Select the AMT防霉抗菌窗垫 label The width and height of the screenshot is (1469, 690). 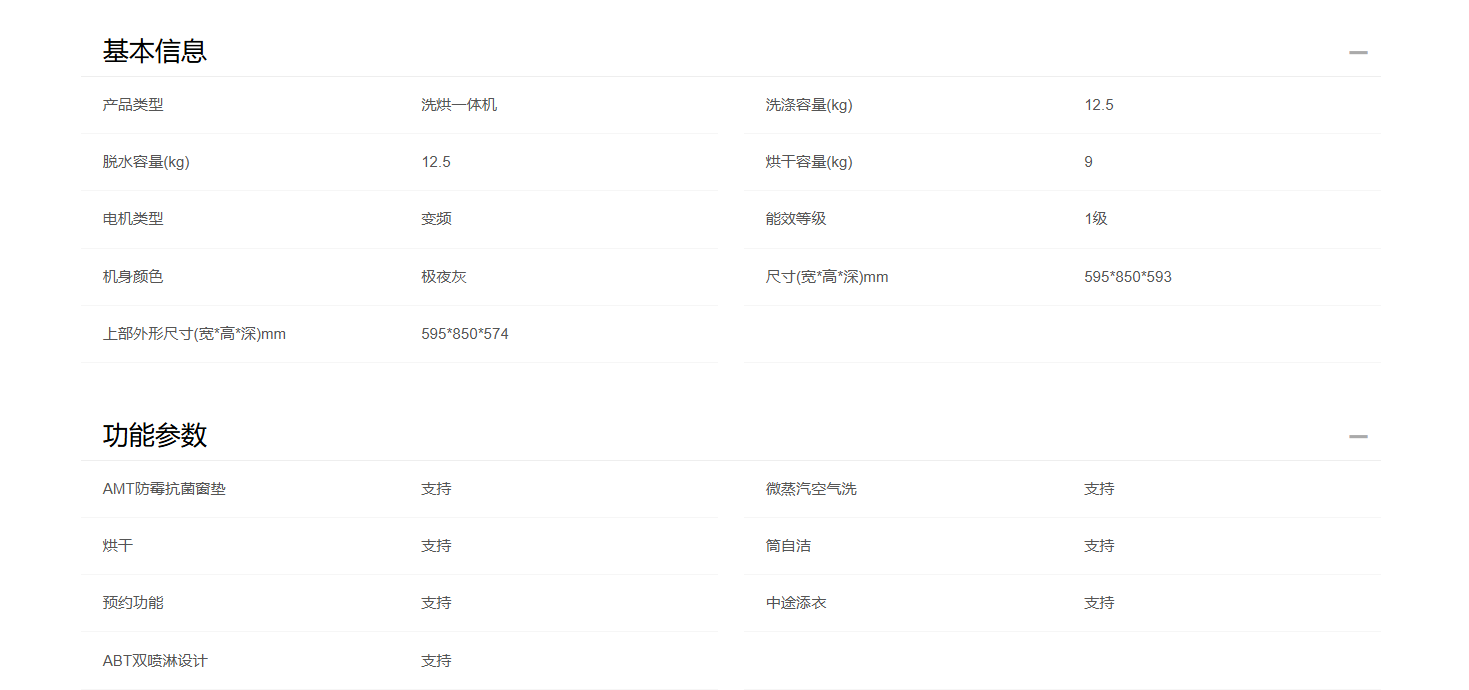(164, 489)
